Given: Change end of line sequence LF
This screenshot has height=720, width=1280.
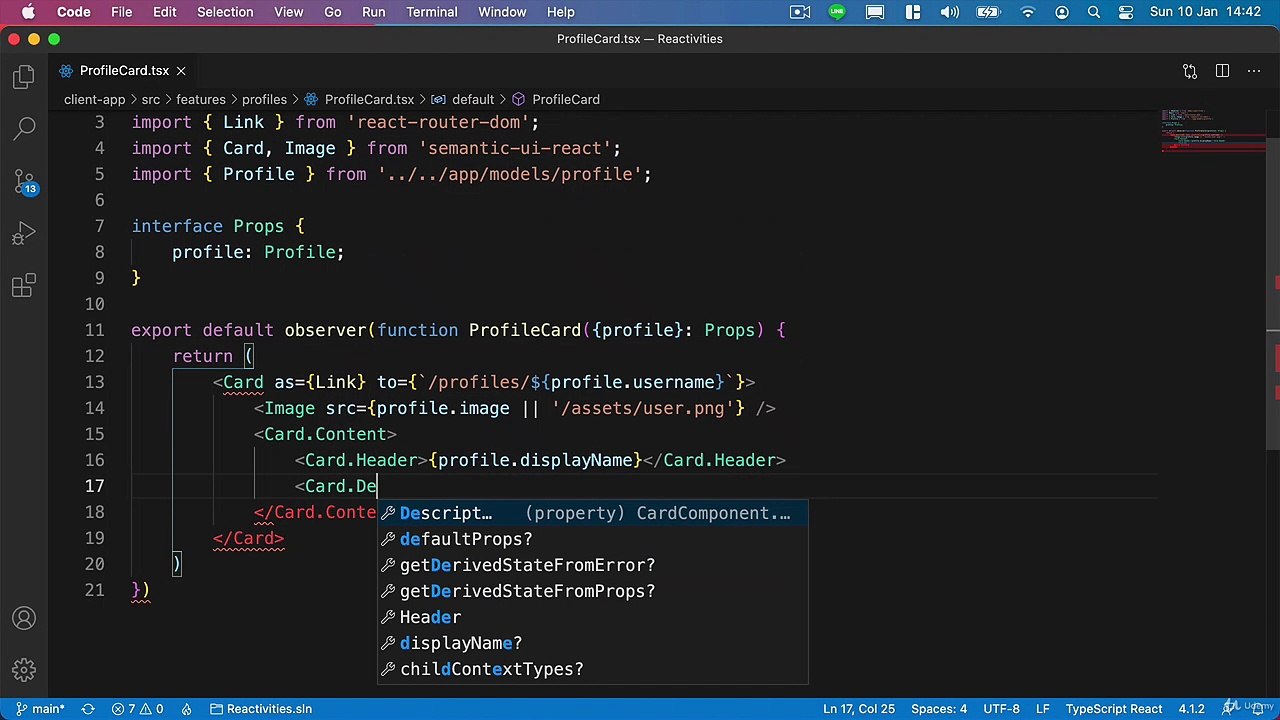Looking at the screenshot, I should pyautogui.click(x=1042, y=709).
